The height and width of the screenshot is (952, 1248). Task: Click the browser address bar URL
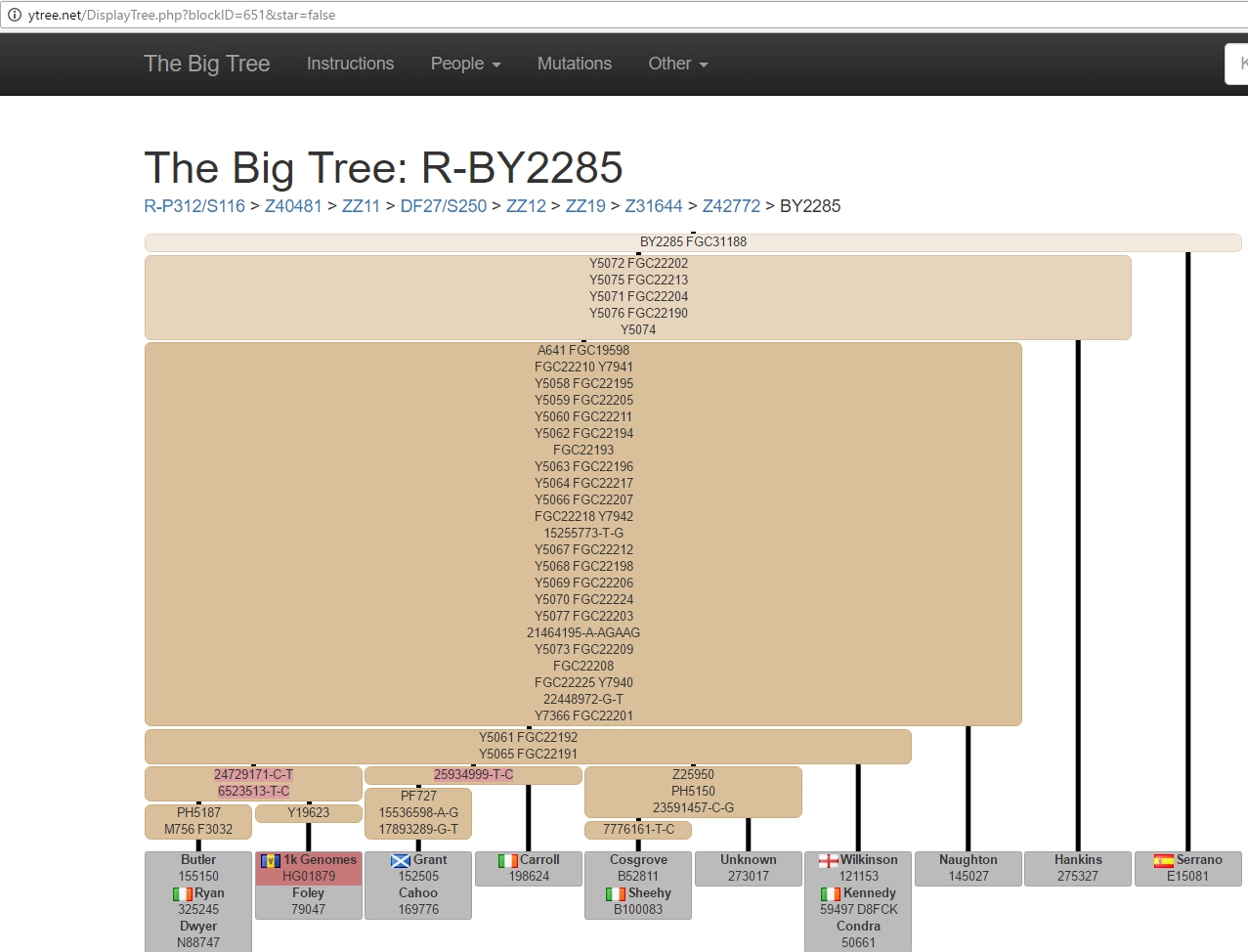[182, 15]
